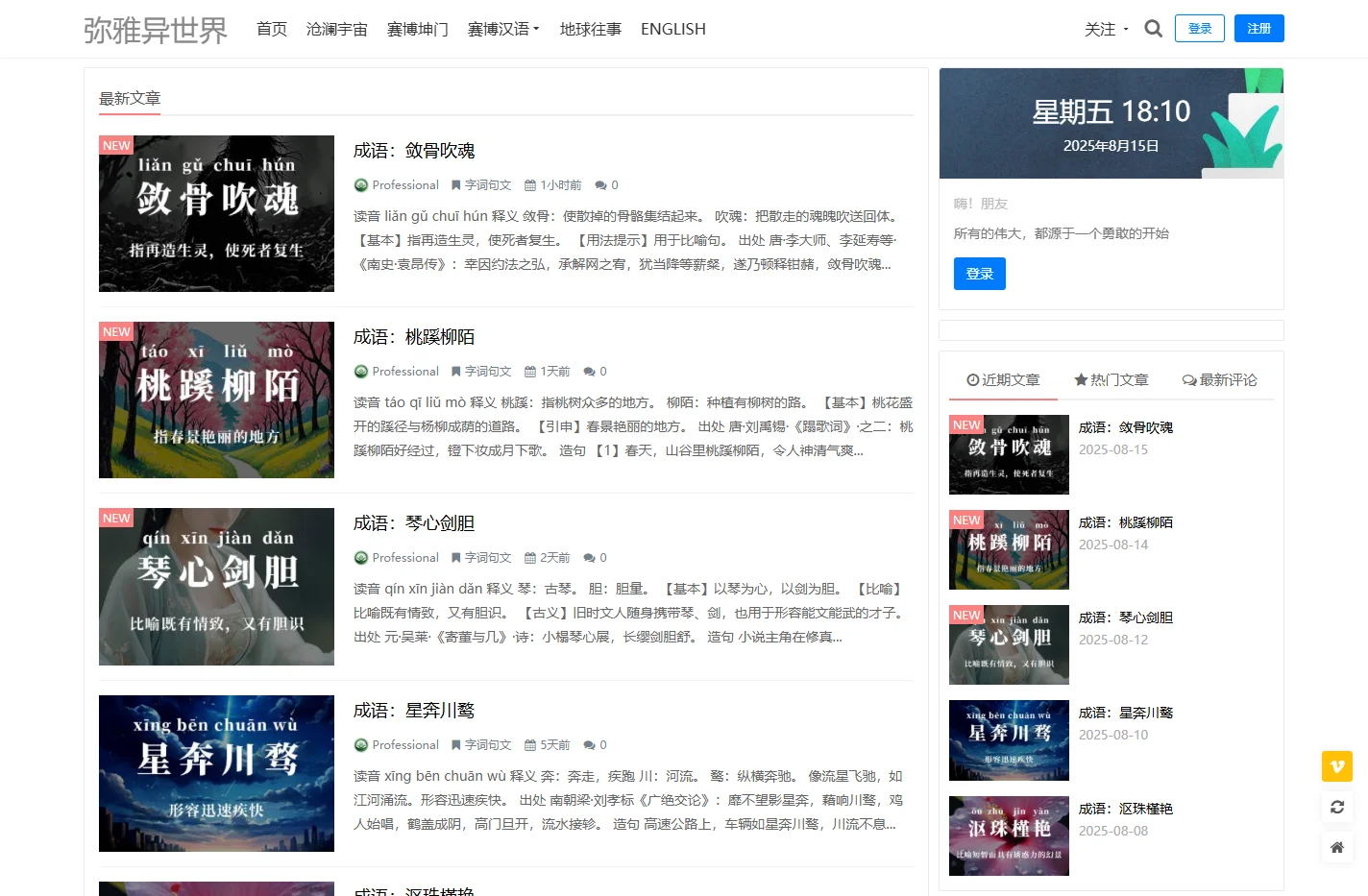Screen dimensions: 1368x896
Task: Open large 琴心剑胆 thumbnail in main list
Action: (216, 587)
